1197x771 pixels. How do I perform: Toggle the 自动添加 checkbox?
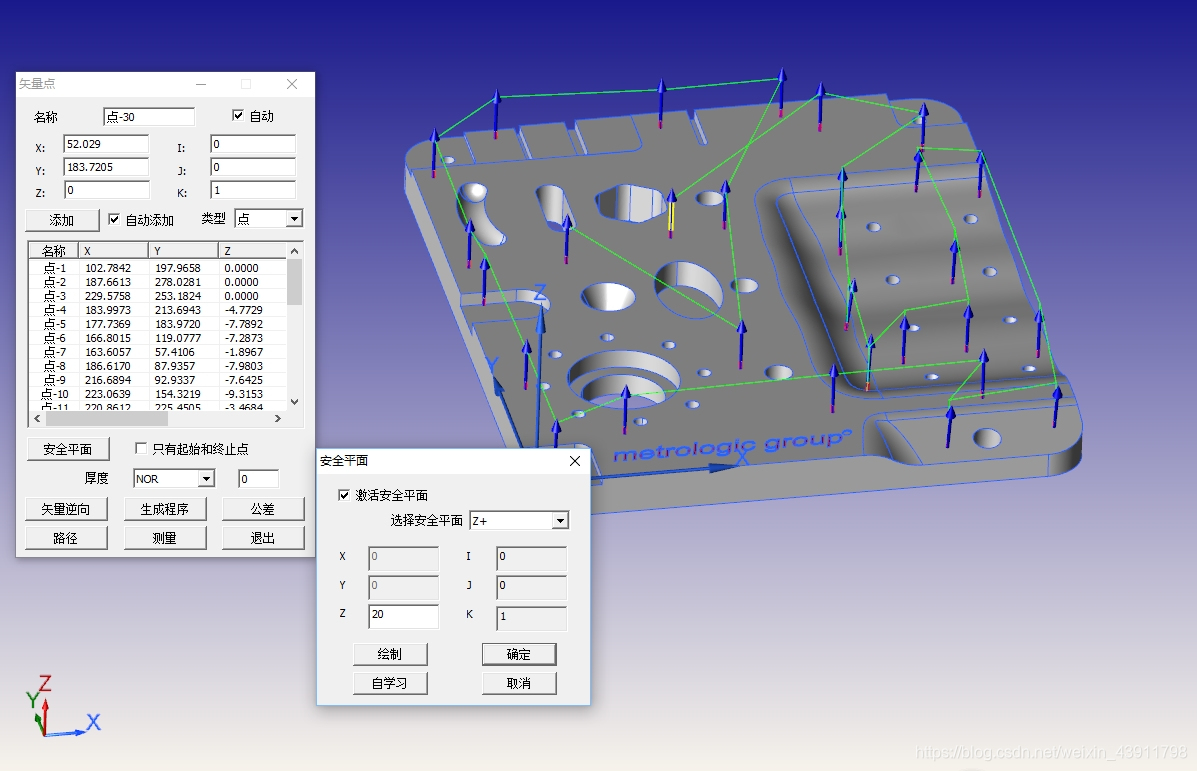click(x=114, y=219)
